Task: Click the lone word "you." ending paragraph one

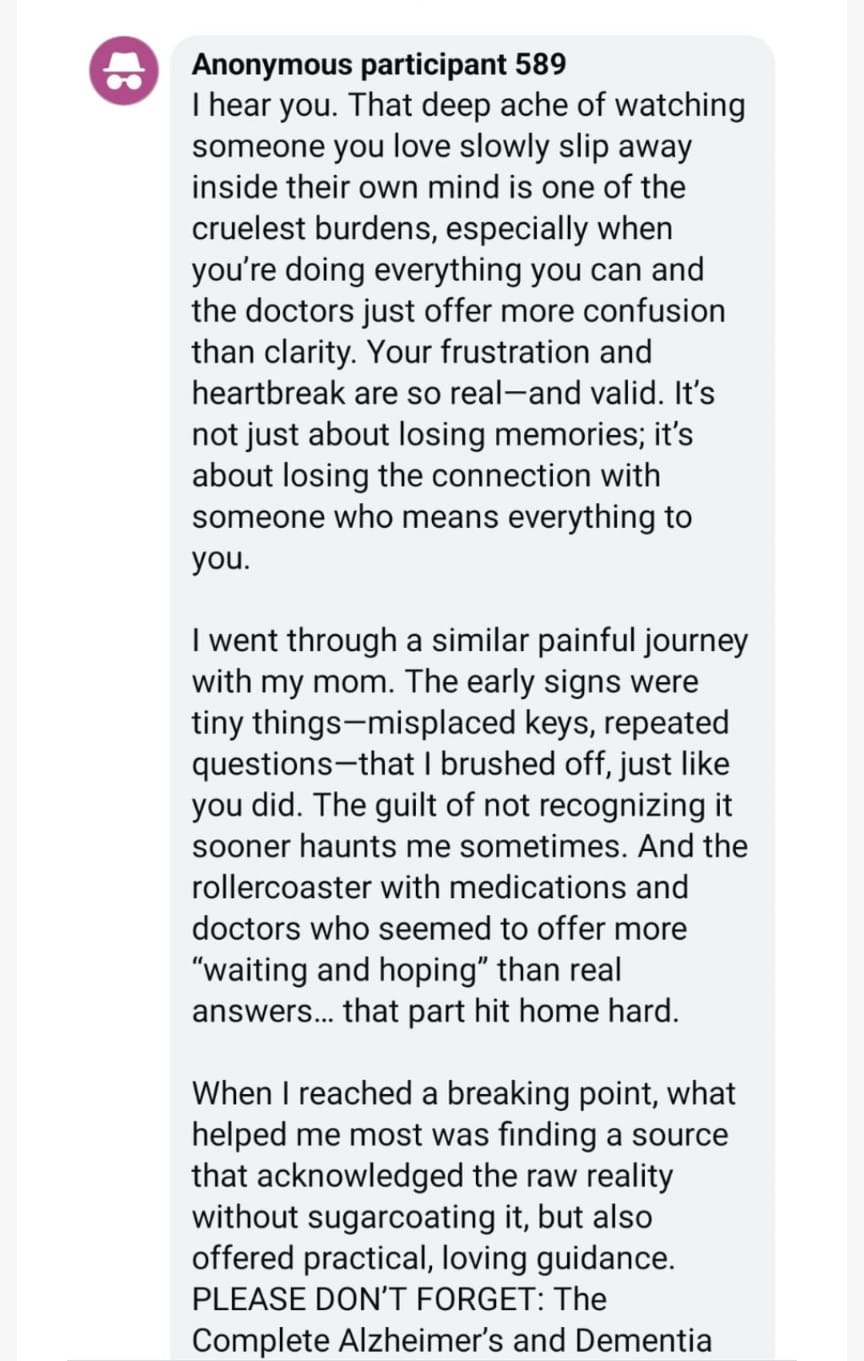Action: coord(220,558)
